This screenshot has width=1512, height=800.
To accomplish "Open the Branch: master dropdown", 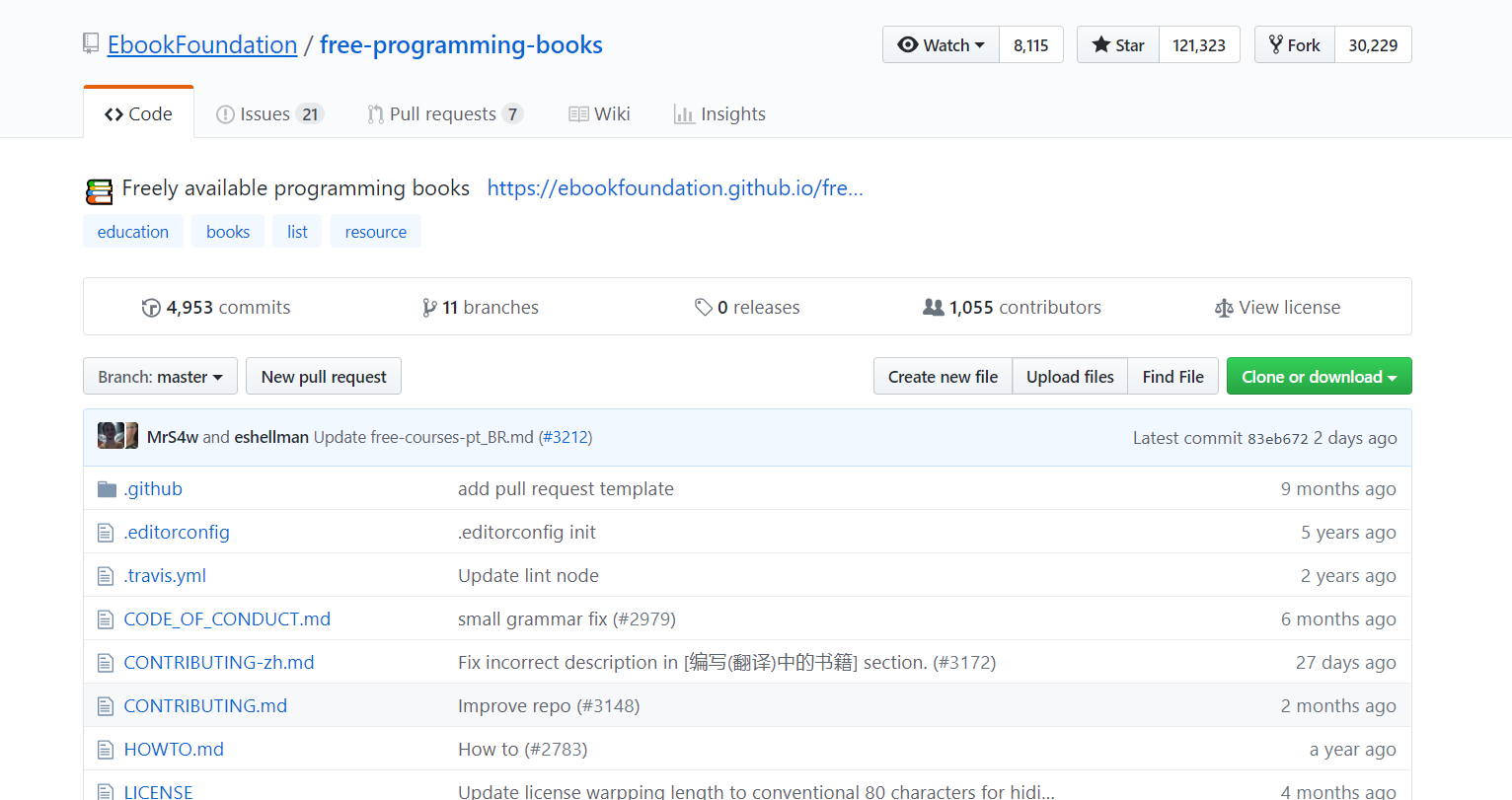I will pyautogui.click(x=159, y=376).
